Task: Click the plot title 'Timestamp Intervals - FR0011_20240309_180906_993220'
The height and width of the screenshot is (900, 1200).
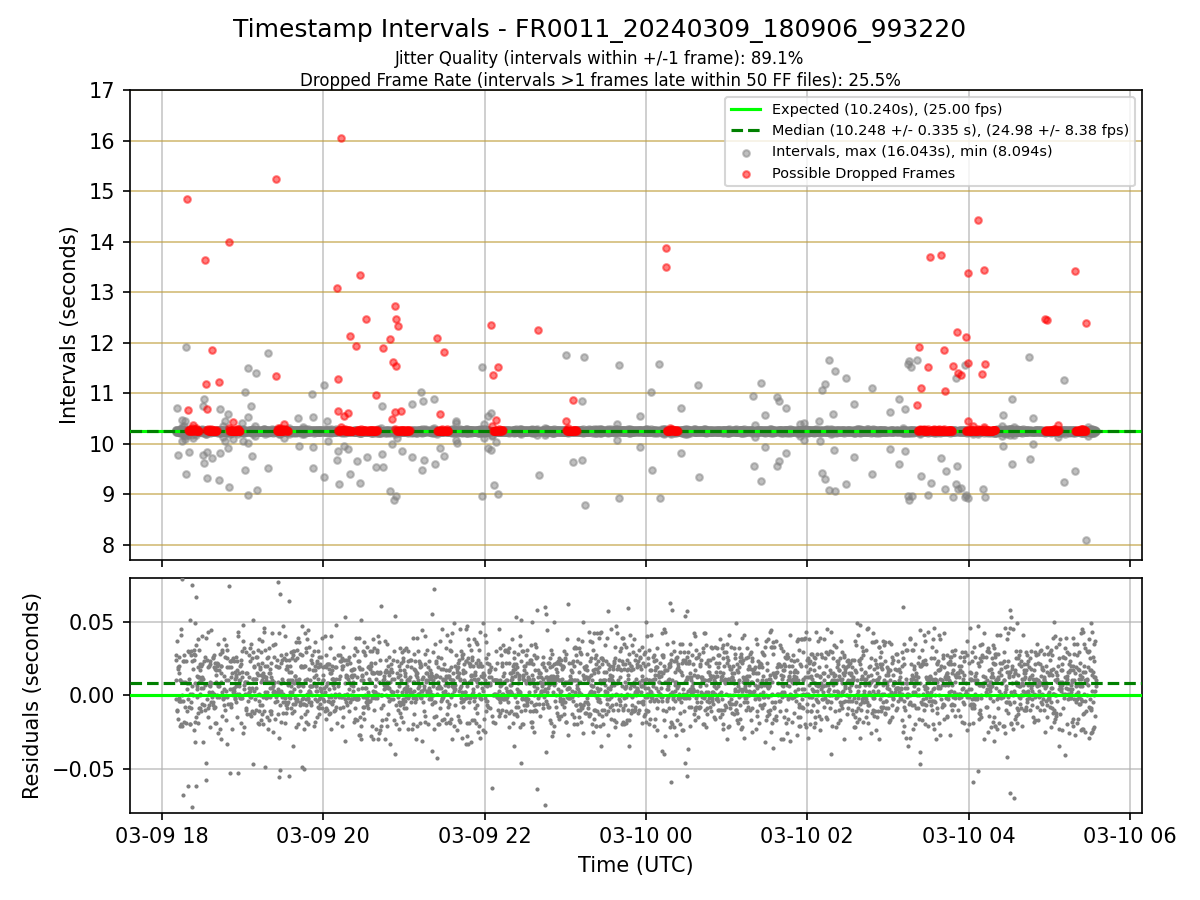Action: click(599, 29)
